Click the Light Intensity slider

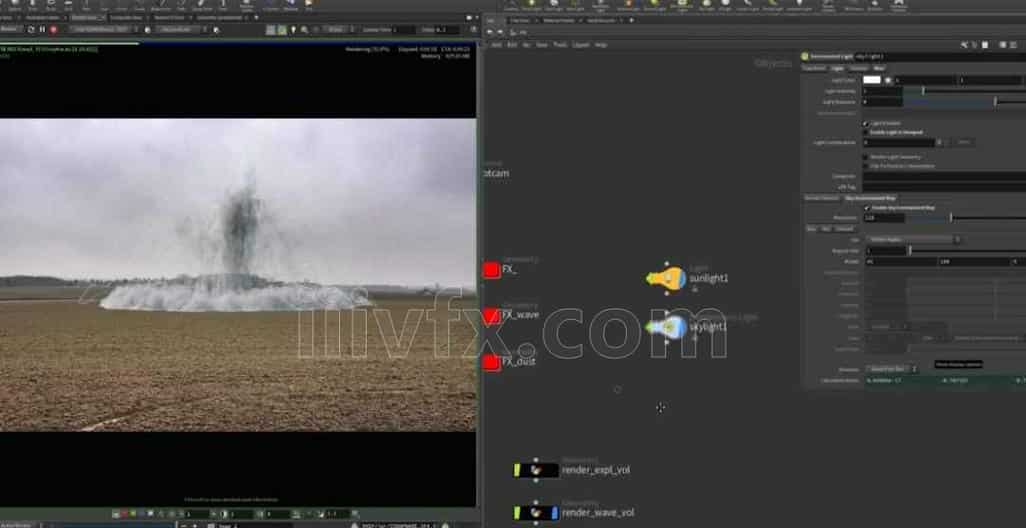(965, 91)
